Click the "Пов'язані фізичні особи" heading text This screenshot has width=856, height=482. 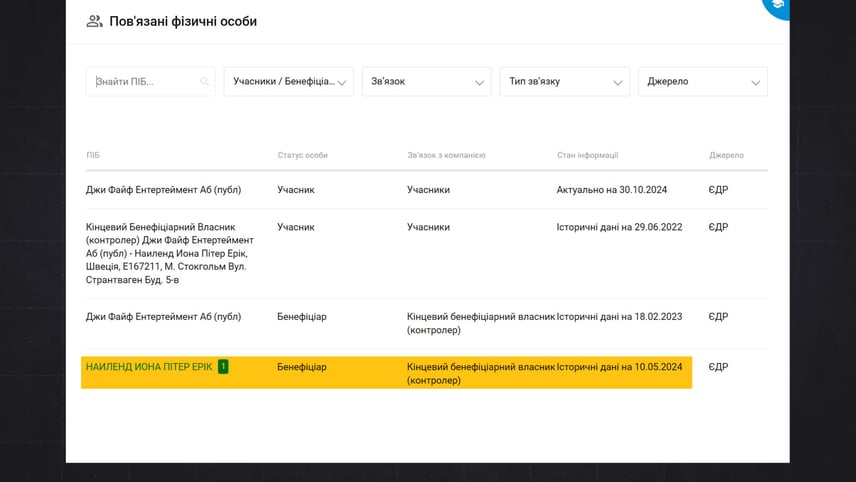point(189,21)
